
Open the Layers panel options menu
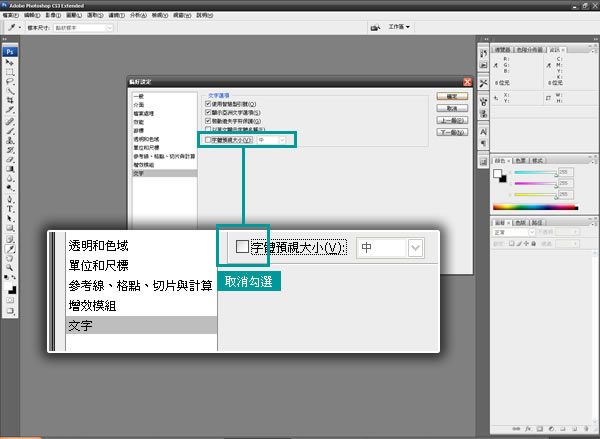594,223
